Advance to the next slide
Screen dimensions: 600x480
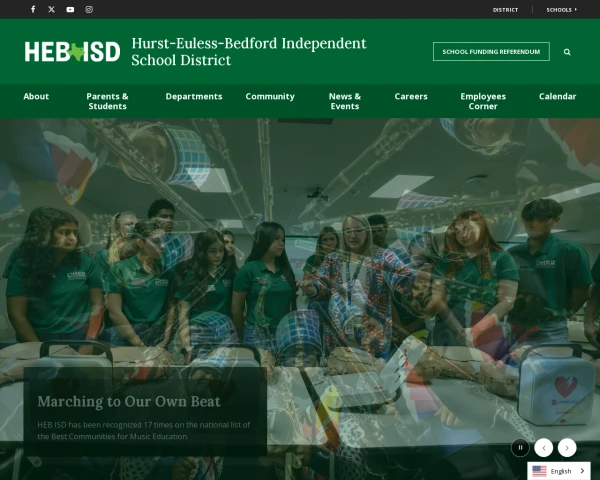[567, 448]
